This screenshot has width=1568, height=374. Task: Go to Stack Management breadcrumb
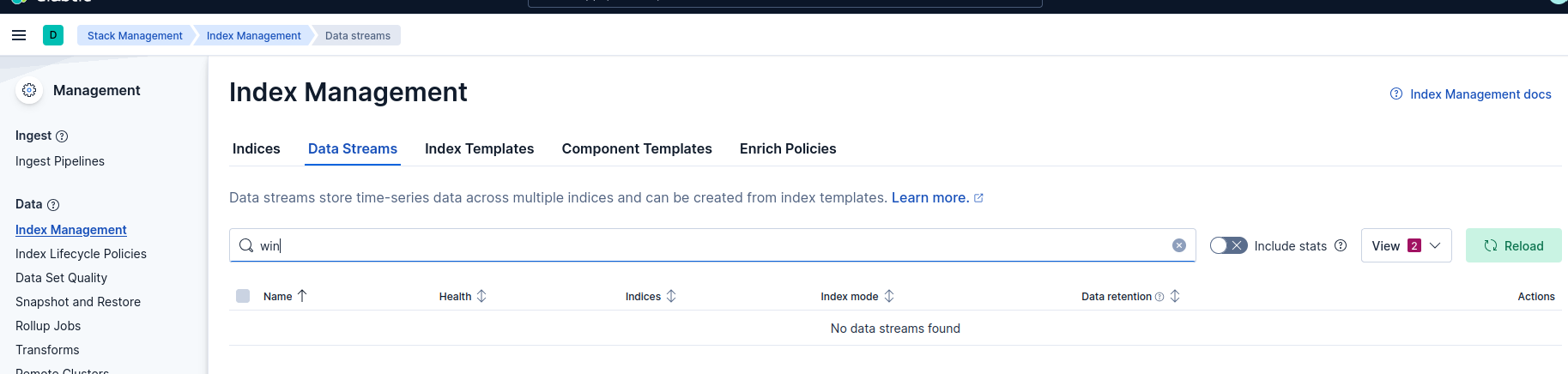point(135,35)
